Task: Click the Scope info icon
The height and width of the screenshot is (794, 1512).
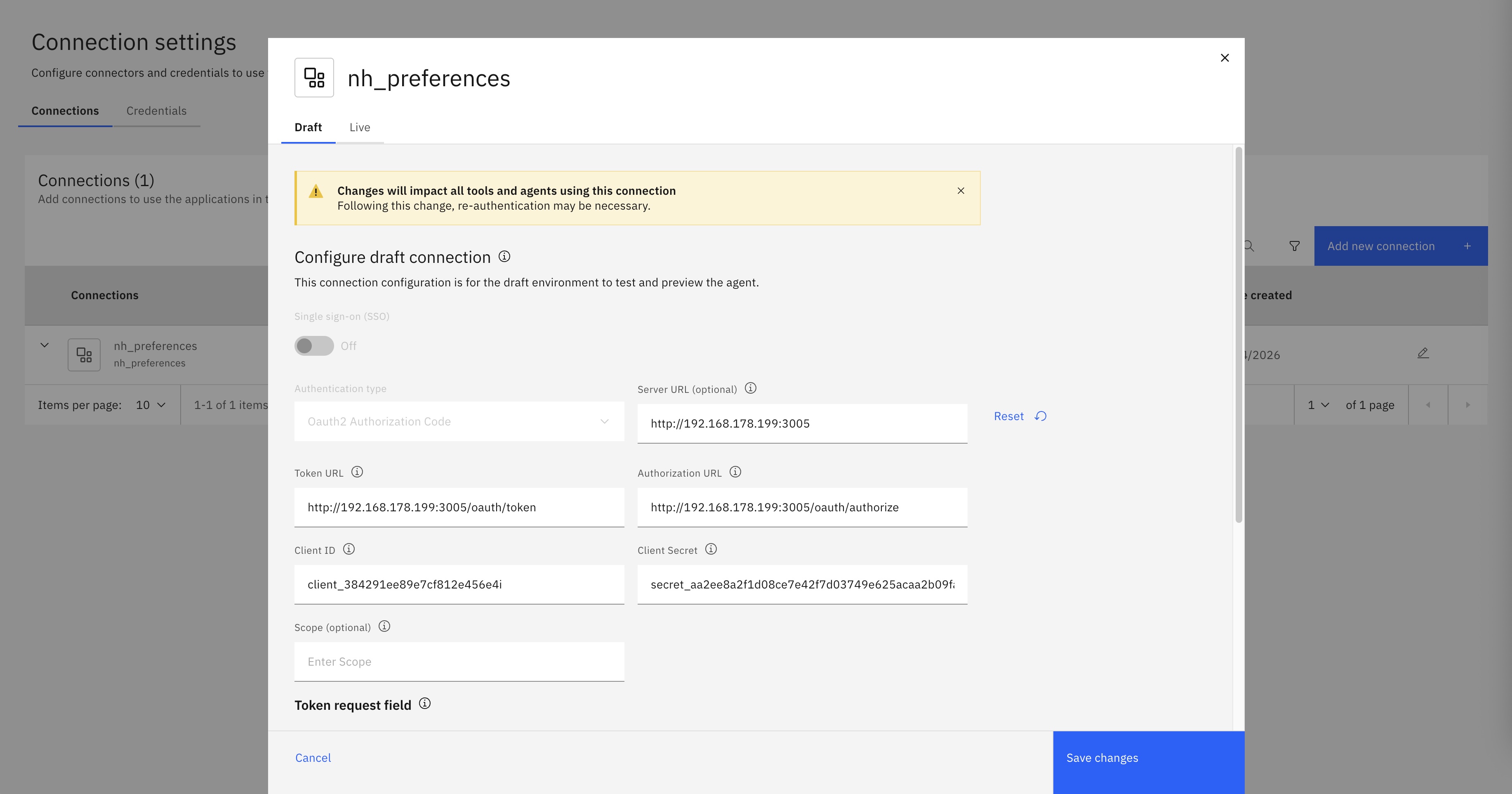Action: point(384,626)
